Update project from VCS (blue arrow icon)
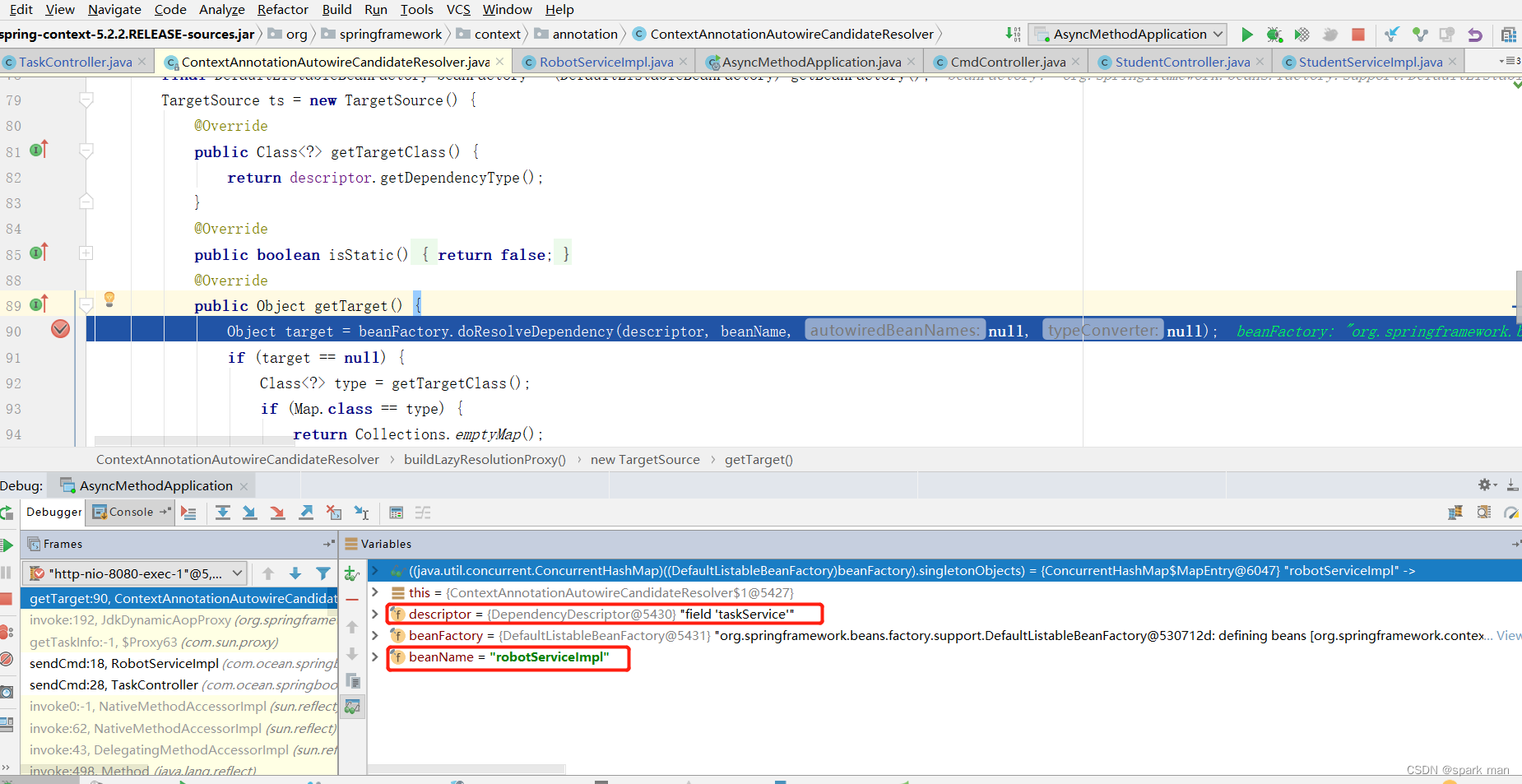The width and height of the screenshot is (1522, 784). pyautogui.click(x=1391, y=35)
